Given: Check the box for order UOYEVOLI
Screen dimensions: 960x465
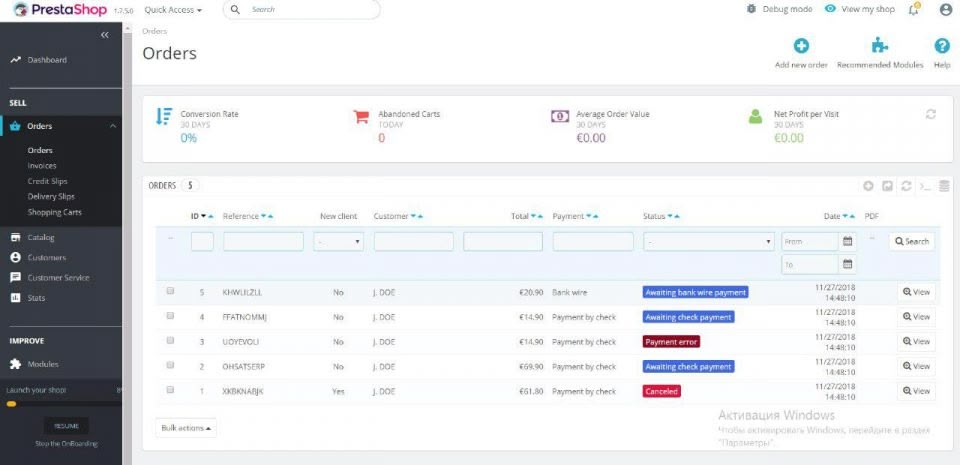Looking at the screenshot, I should click(170, 340).
